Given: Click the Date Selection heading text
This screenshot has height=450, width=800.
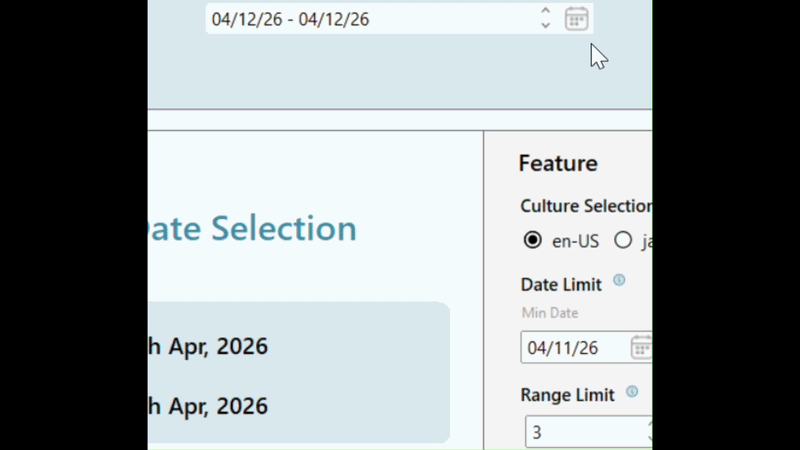Looking at the screenshot, I should pos(253,228).
